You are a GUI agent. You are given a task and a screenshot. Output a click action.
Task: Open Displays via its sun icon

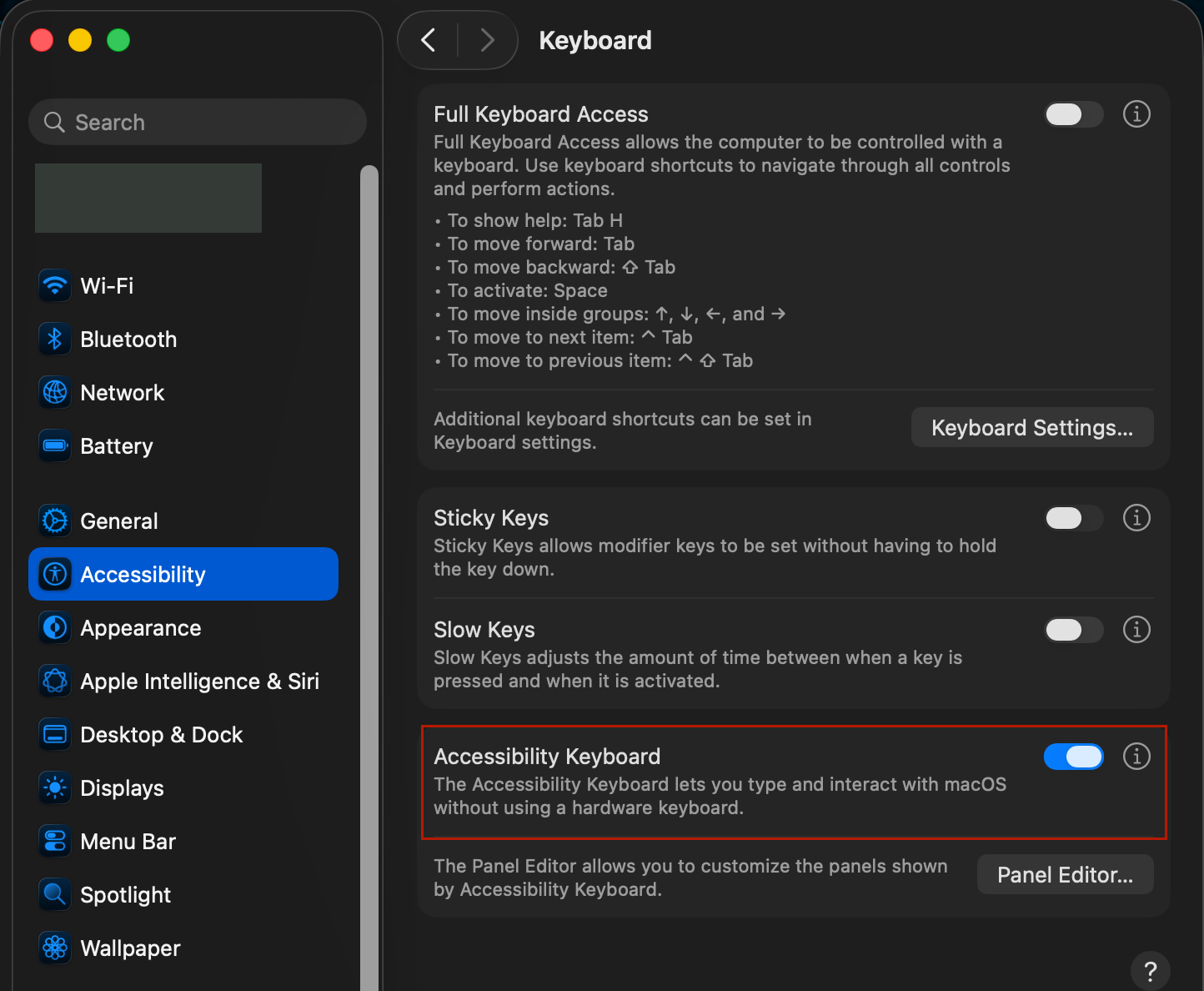55,788
